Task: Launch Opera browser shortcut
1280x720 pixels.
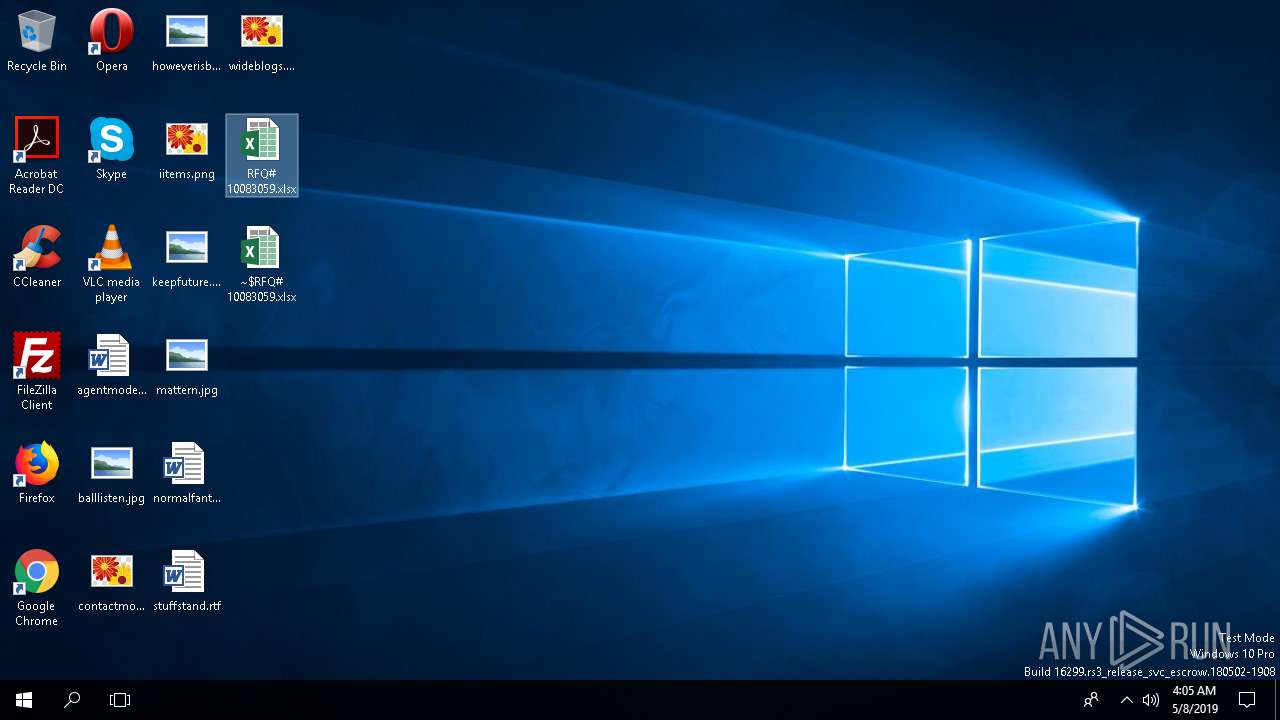Action: [111, 41]
